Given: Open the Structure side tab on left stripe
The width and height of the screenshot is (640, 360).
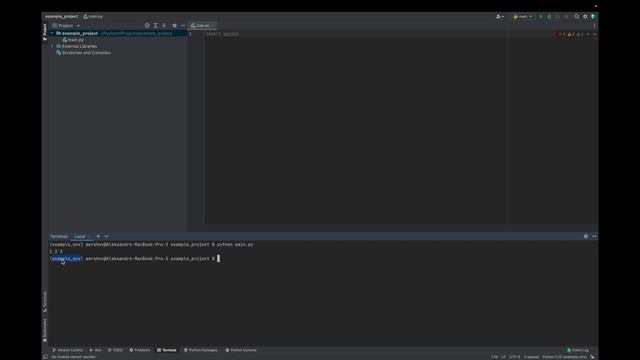Looking at the screenshot, I should tap(45, 302).
